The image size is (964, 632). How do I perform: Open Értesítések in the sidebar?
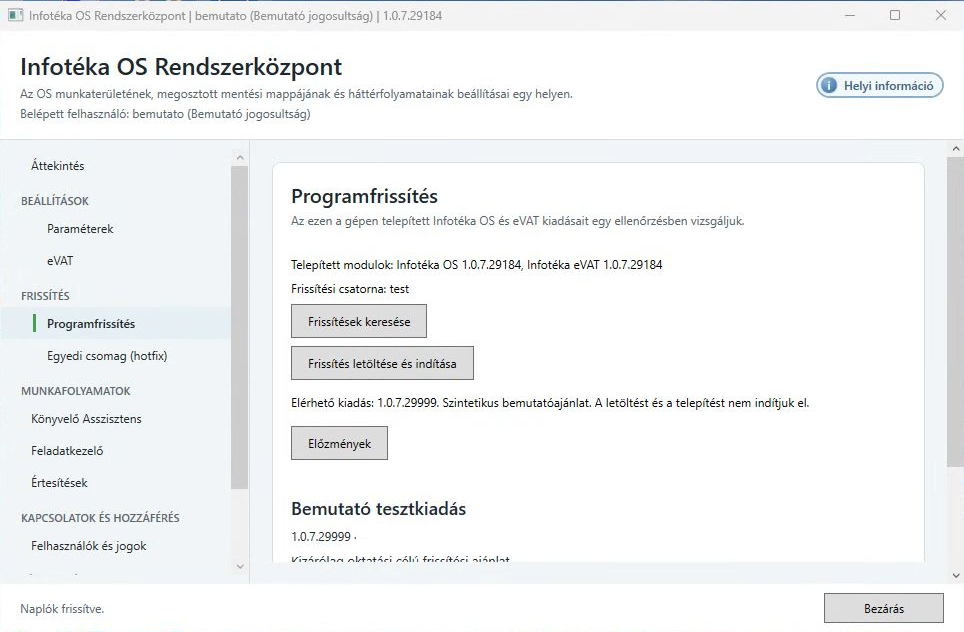tap(59, 483)
